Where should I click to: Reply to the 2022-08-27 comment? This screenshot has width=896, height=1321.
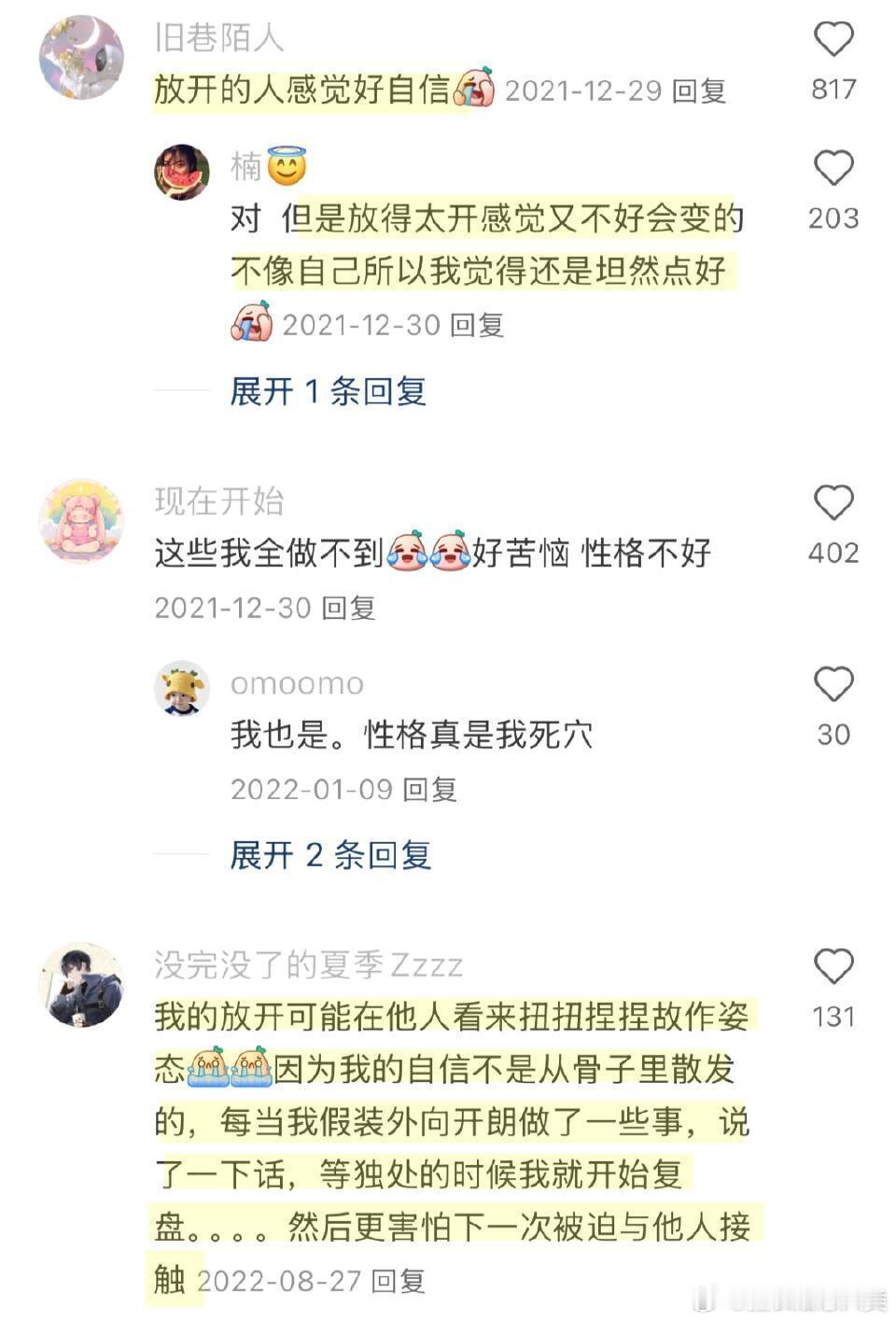click(x=399, y=1281)
